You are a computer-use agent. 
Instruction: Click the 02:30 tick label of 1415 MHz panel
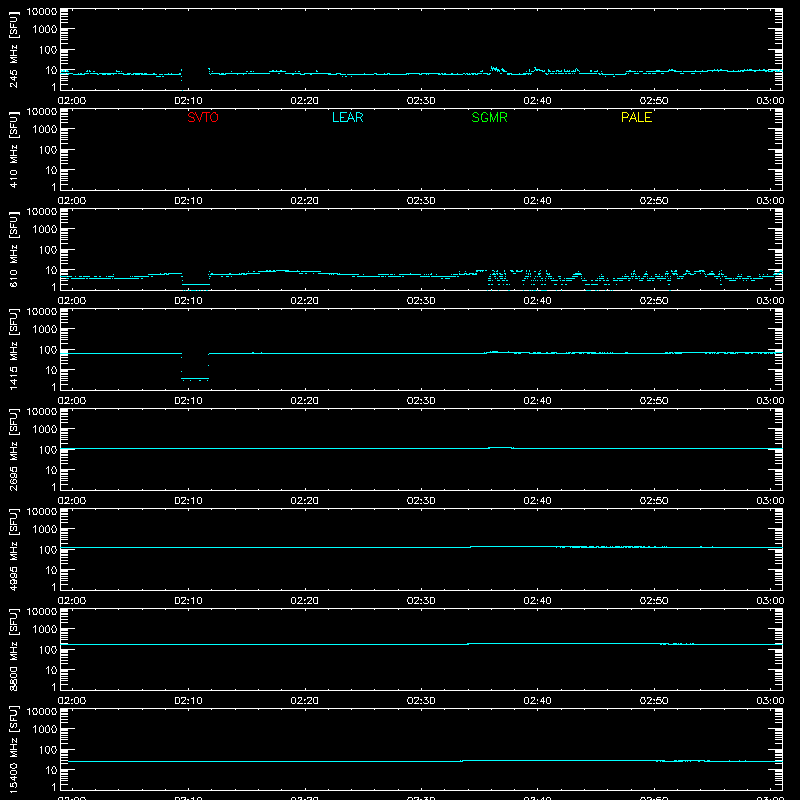(421, 401)
